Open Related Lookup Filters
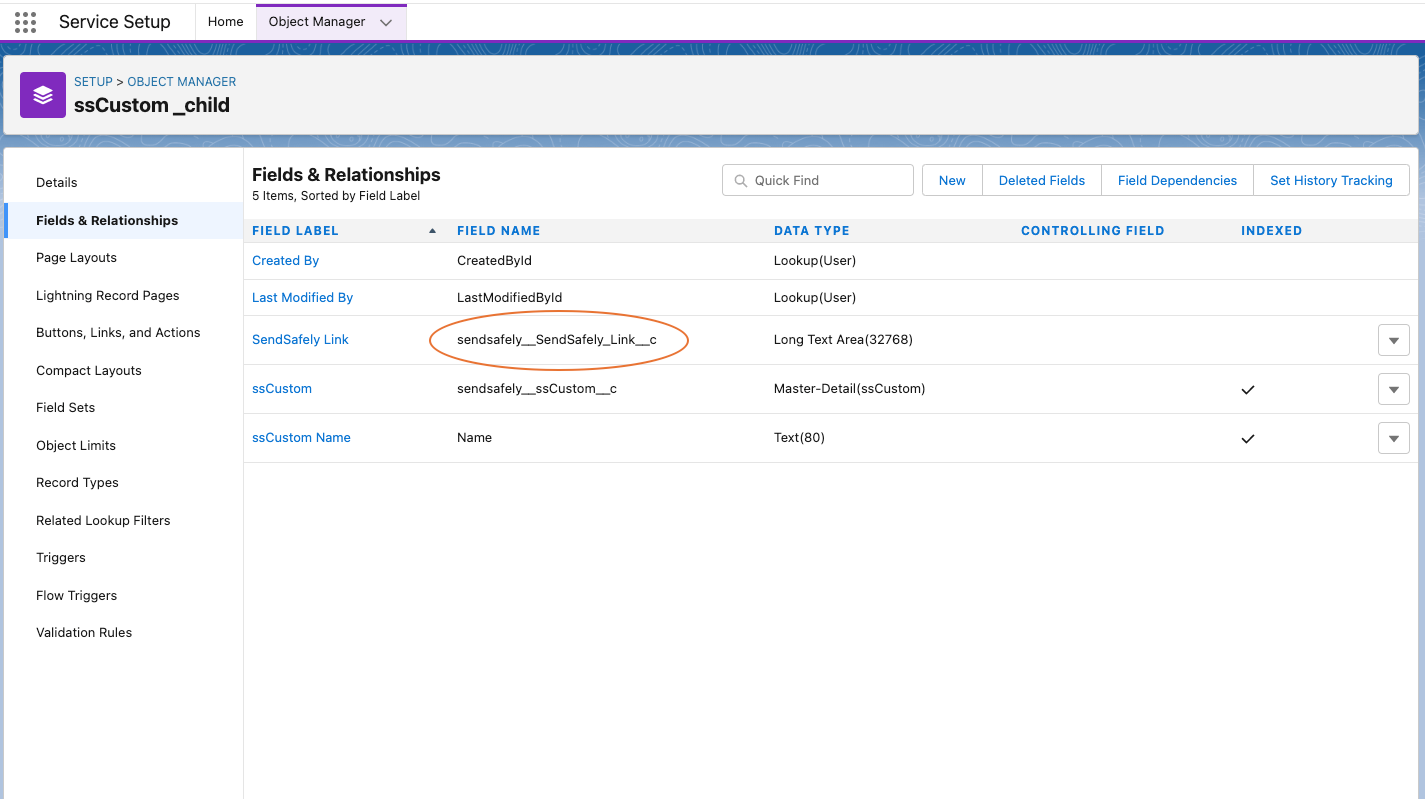Image resolution: width=1425 pixels, height=799 pixels. click(x=103, y=521)
